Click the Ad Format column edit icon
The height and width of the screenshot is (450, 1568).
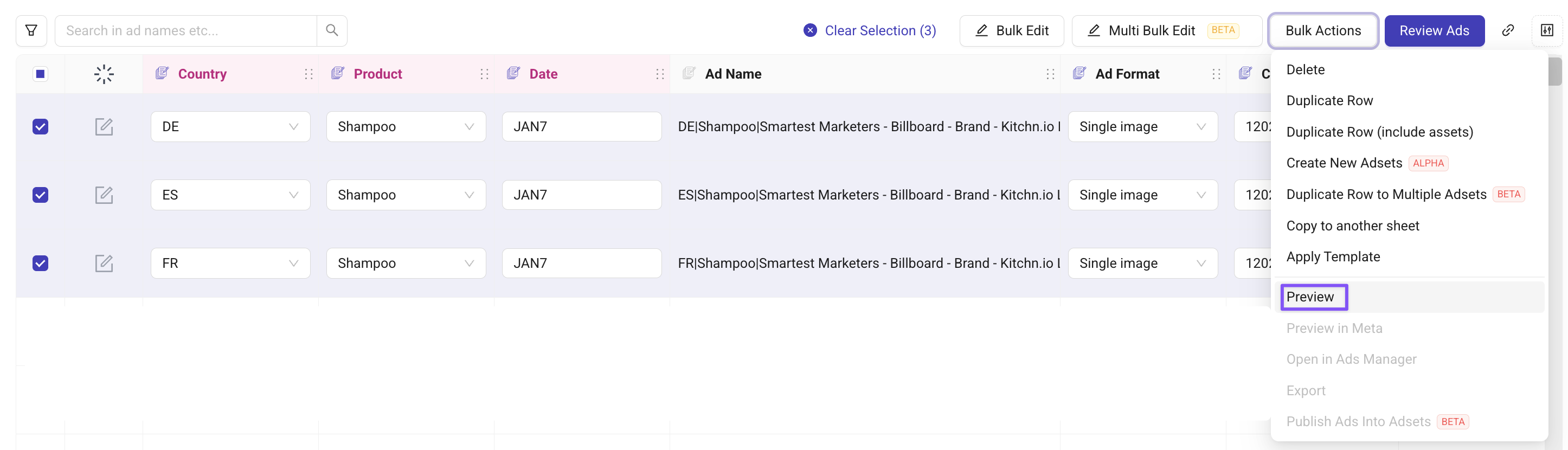tap(1079, 73)
